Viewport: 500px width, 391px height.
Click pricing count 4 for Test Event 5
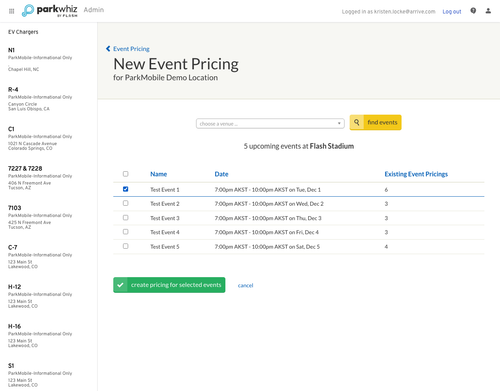tap(386, 247)
